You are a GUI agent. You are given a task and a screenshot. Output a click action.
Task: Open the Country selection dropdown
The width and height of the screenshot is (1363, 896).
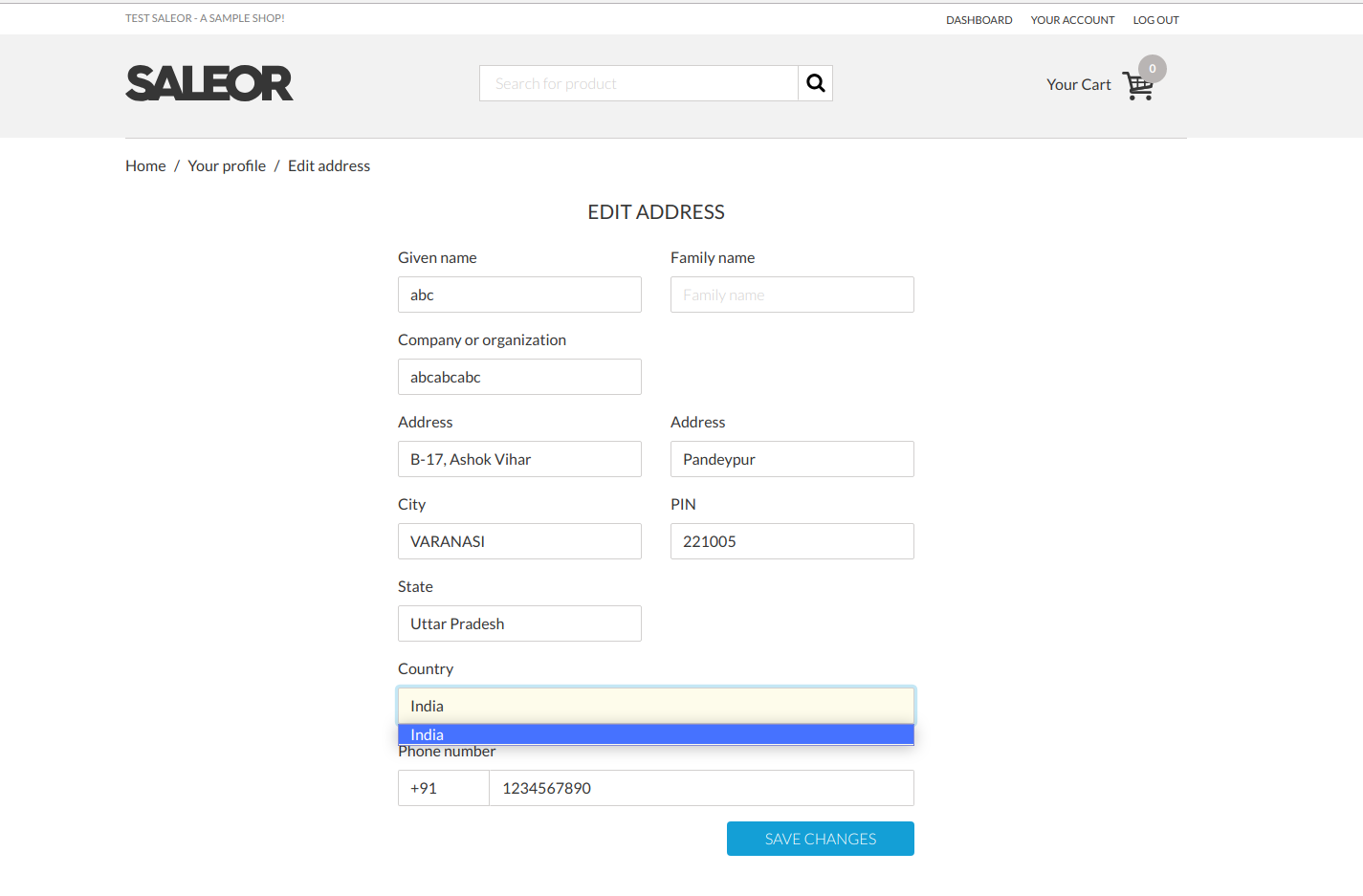(x=656, y=706)
